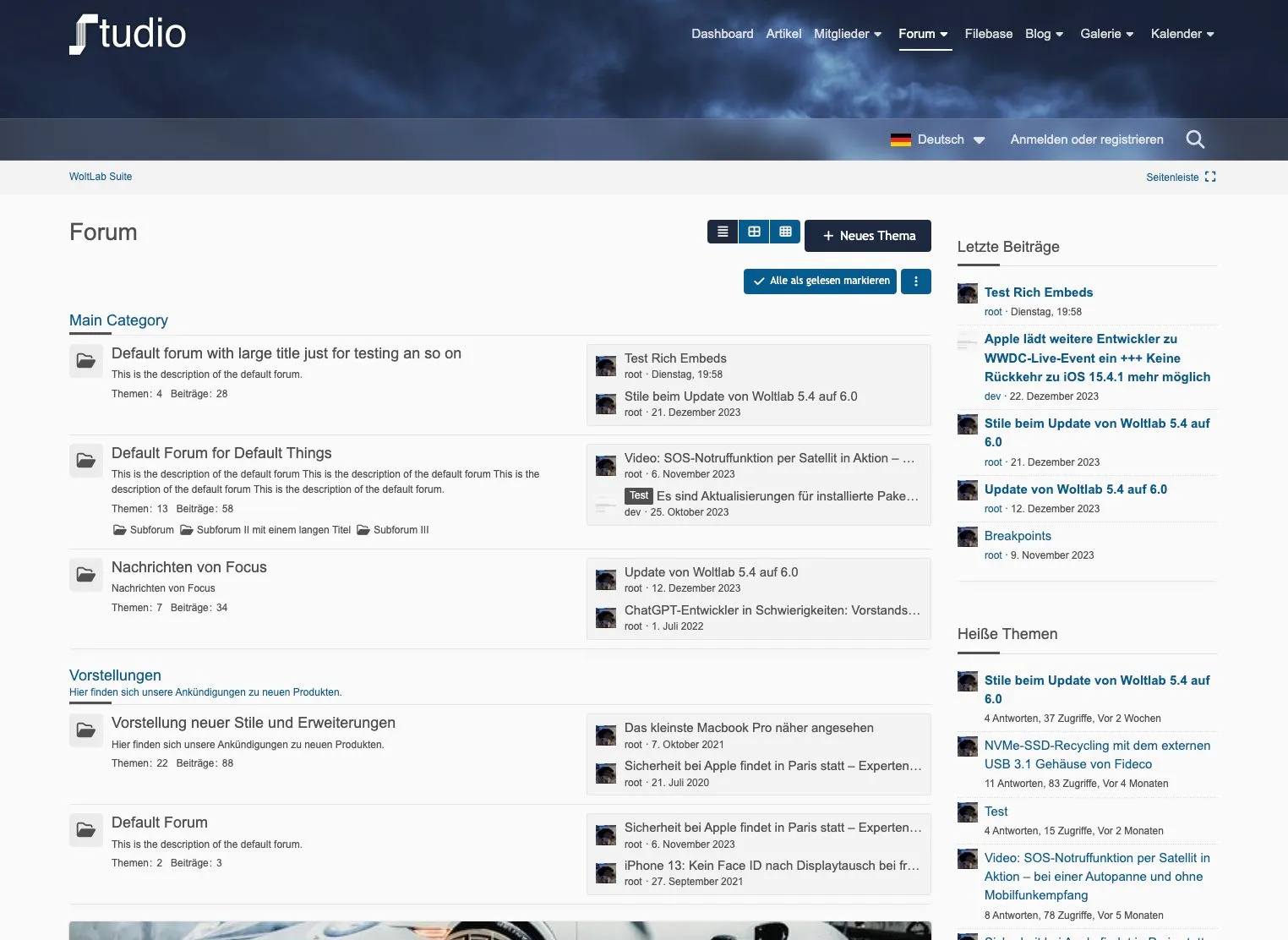Viewport: 1288px width, 940px height.
Task: Click avatar next to Breakpoints post
Action: (x=968, y=537)
